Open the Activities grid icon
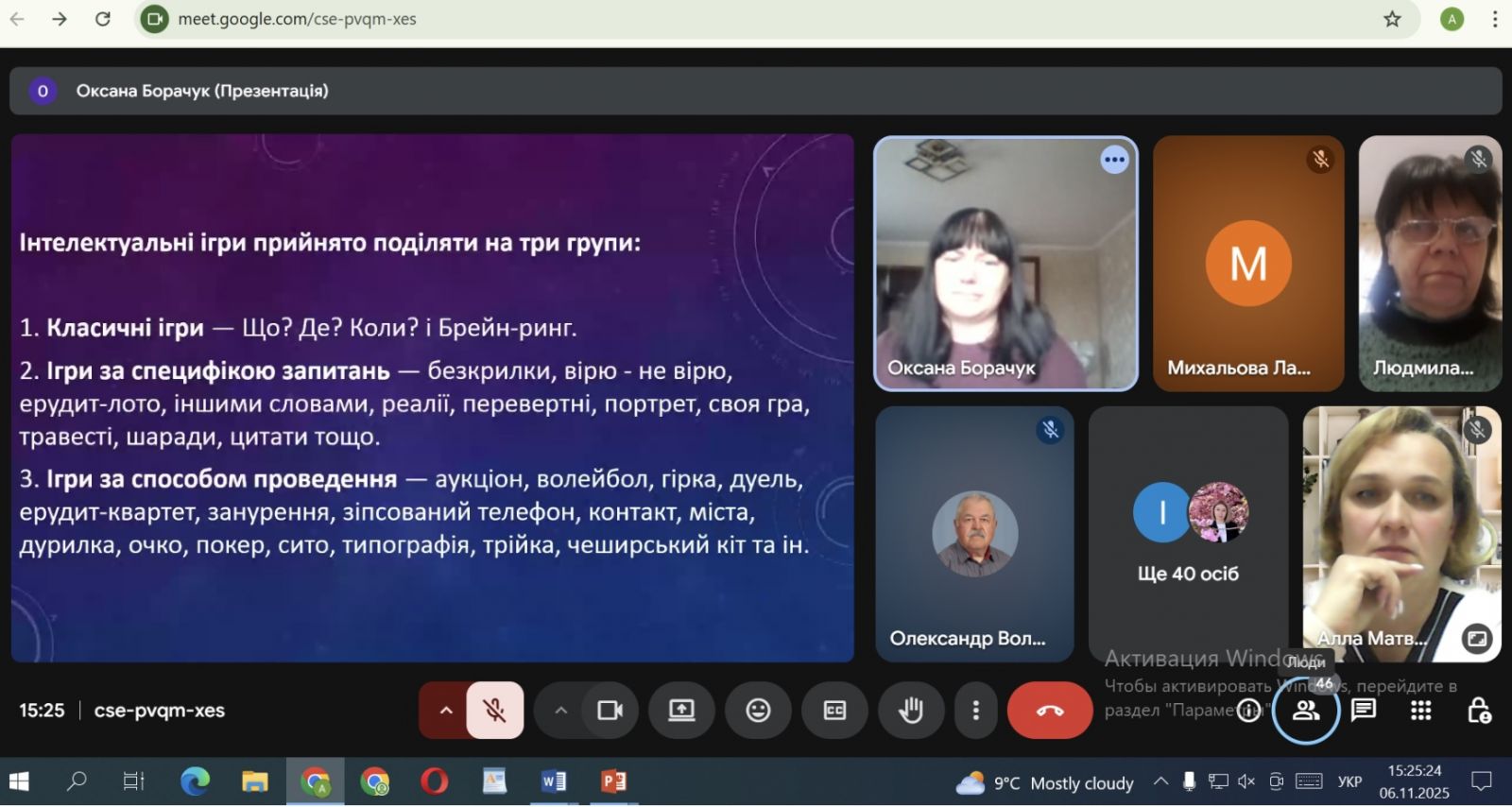Screen dimensions: 1512x807 (x=1420, y=710)
